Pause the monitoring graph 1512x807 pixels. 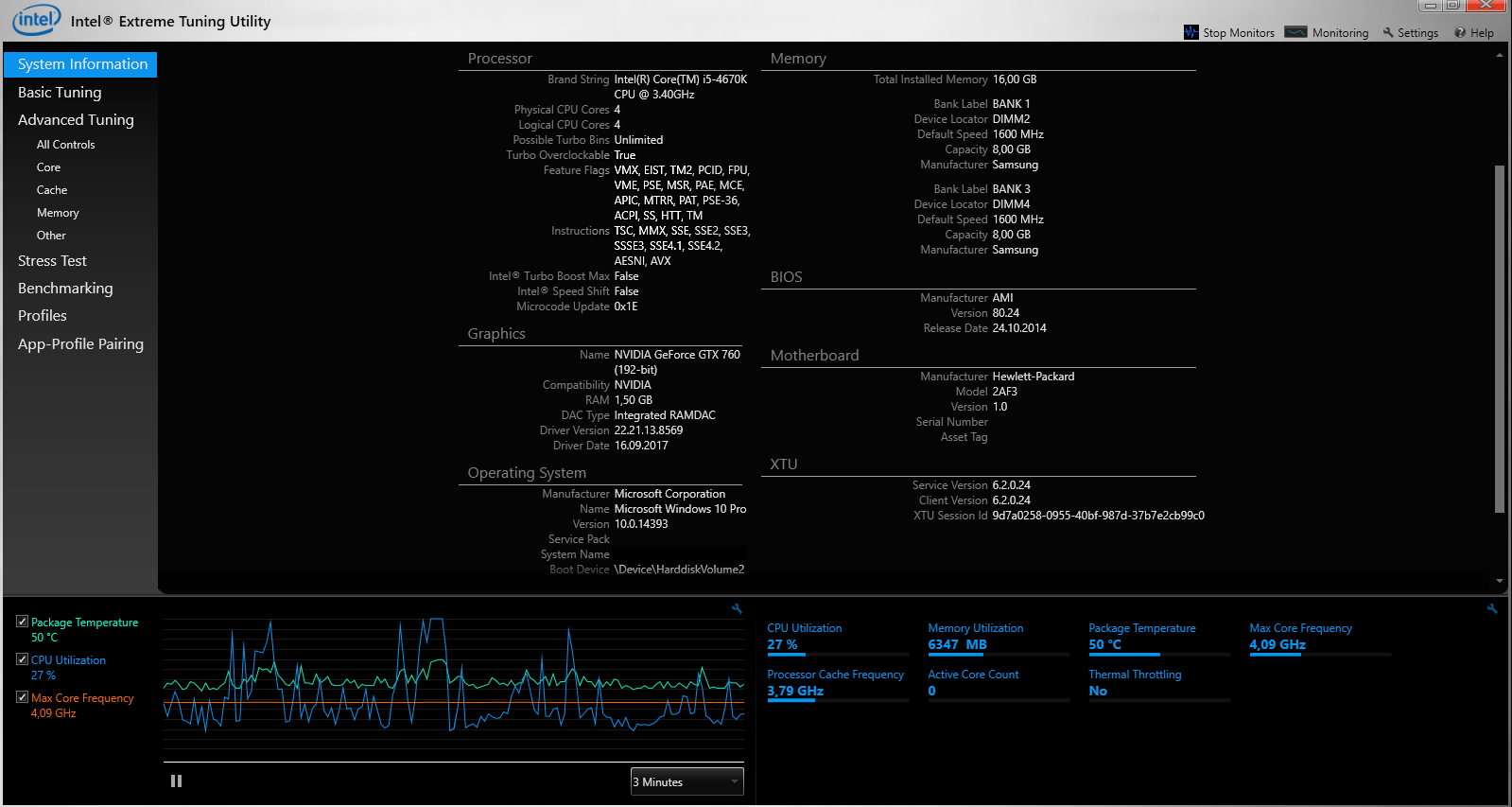click(176, 781)
